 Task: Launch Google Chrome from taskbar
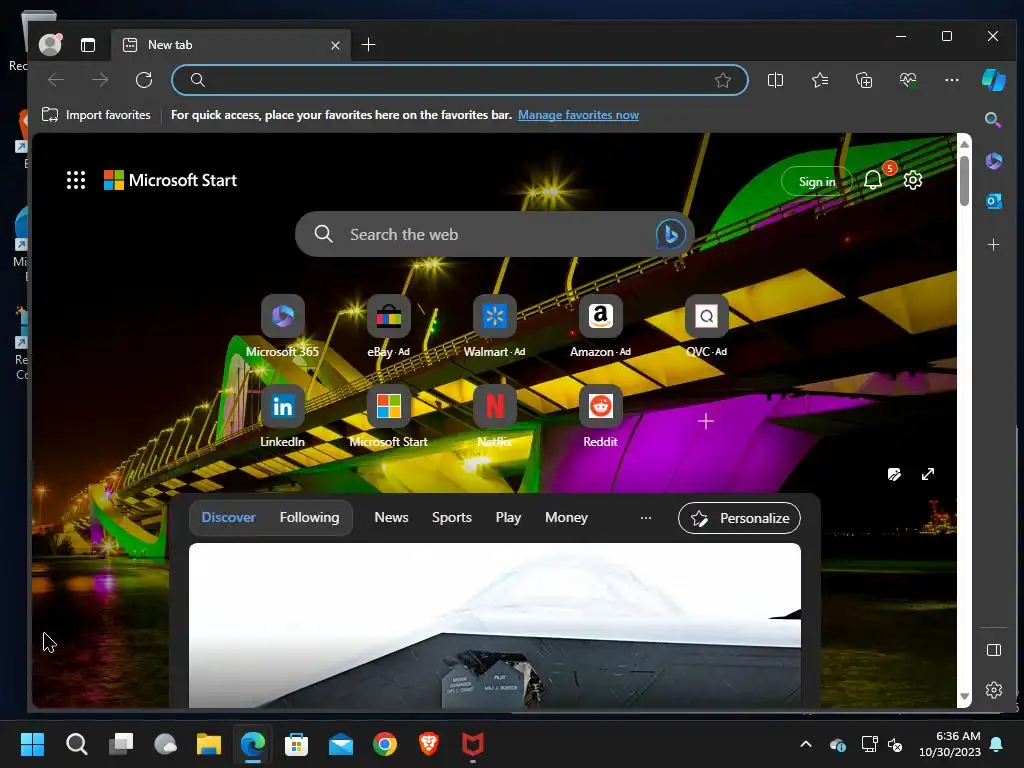tap(385, 744)
